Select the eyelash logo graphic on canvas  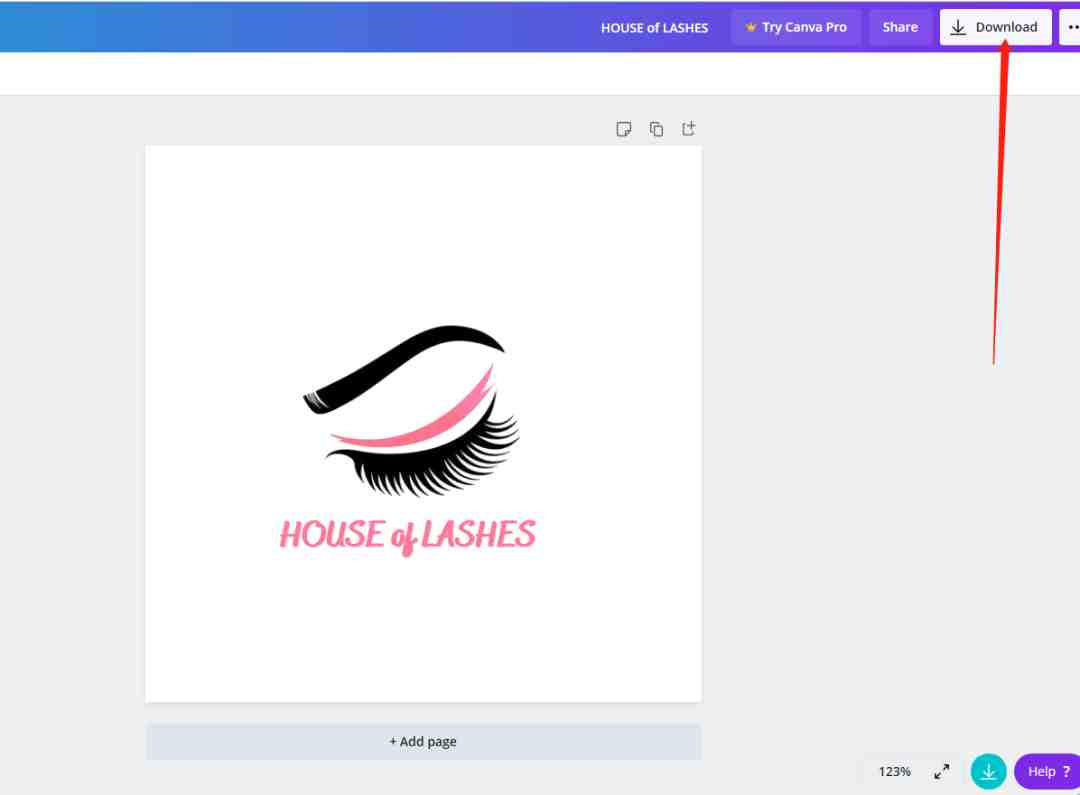[412, 411]
